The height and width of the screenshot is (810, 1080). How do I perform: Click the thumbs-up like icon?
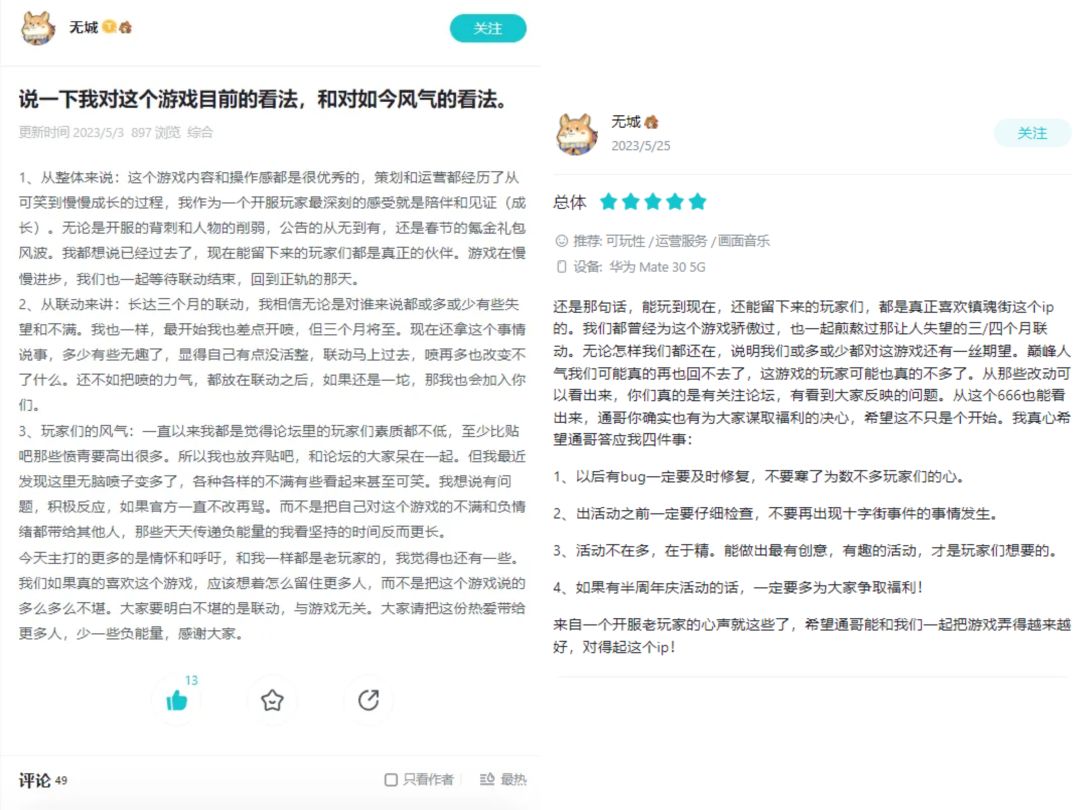tap(176, 701)
